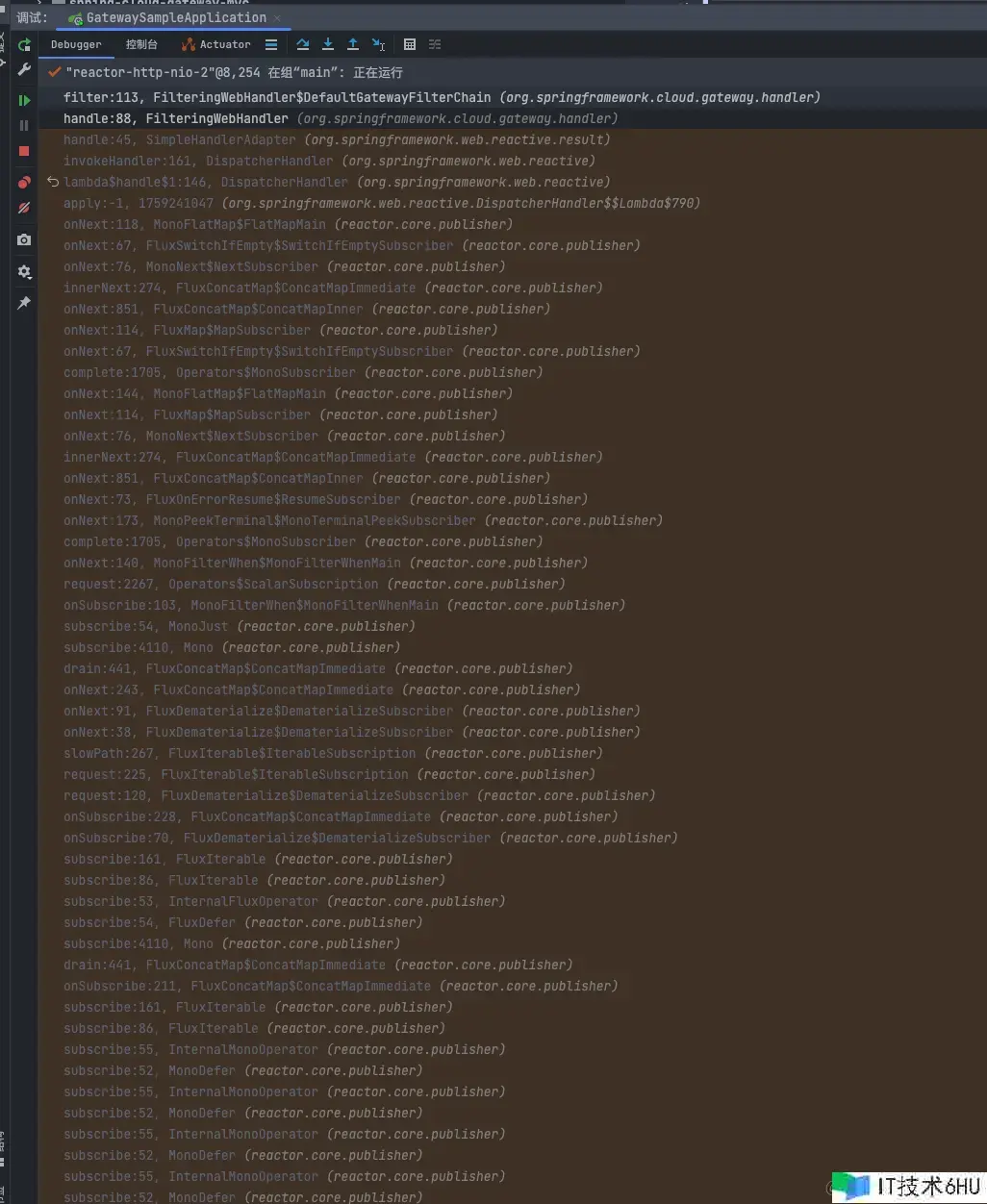Open Evaluate Expression calculator icon
This screenshot has height=1204, width=987.
pos(410,45)
